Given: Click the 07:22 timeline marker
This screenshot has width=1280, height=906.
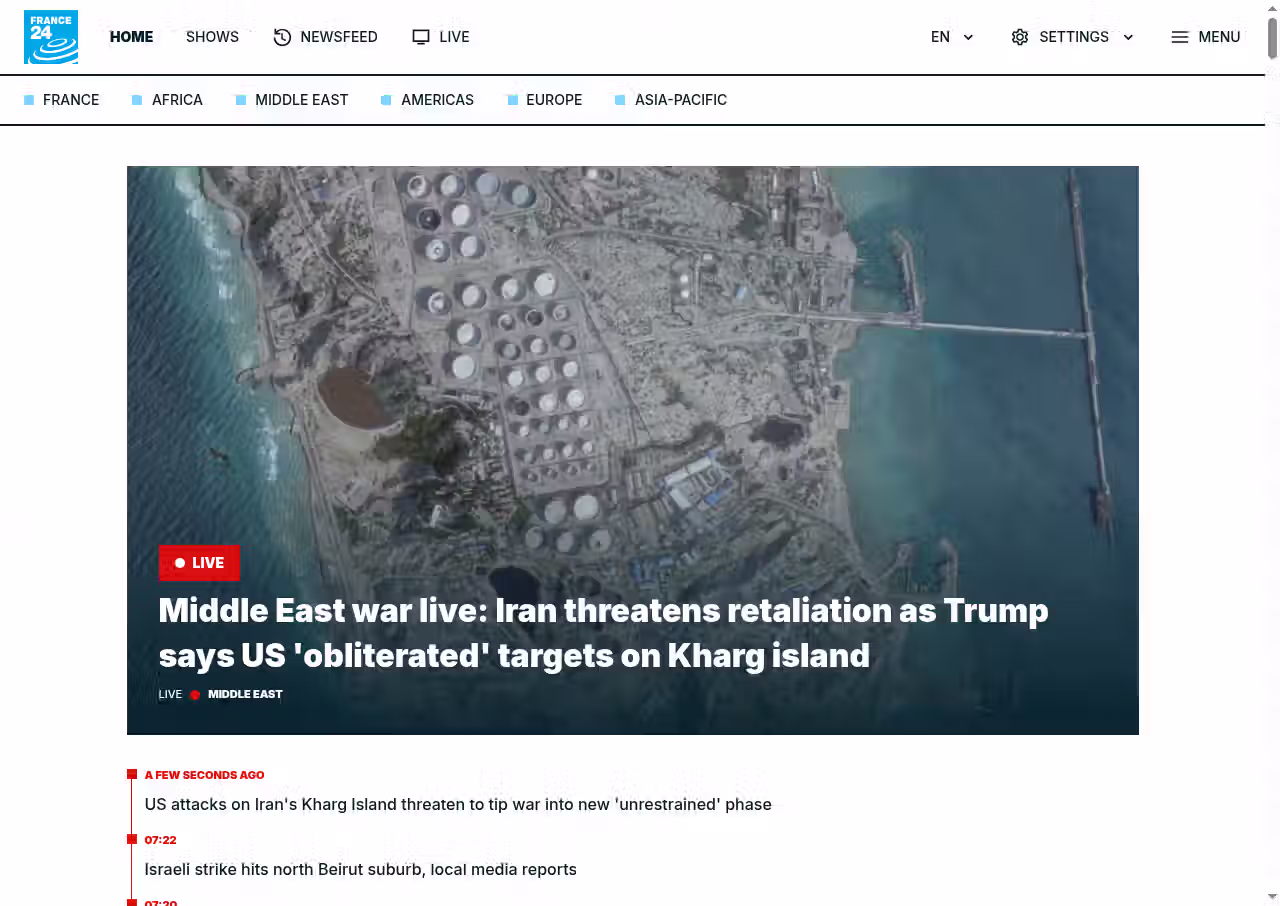Looking at the screenshot, I should (132, 839).
